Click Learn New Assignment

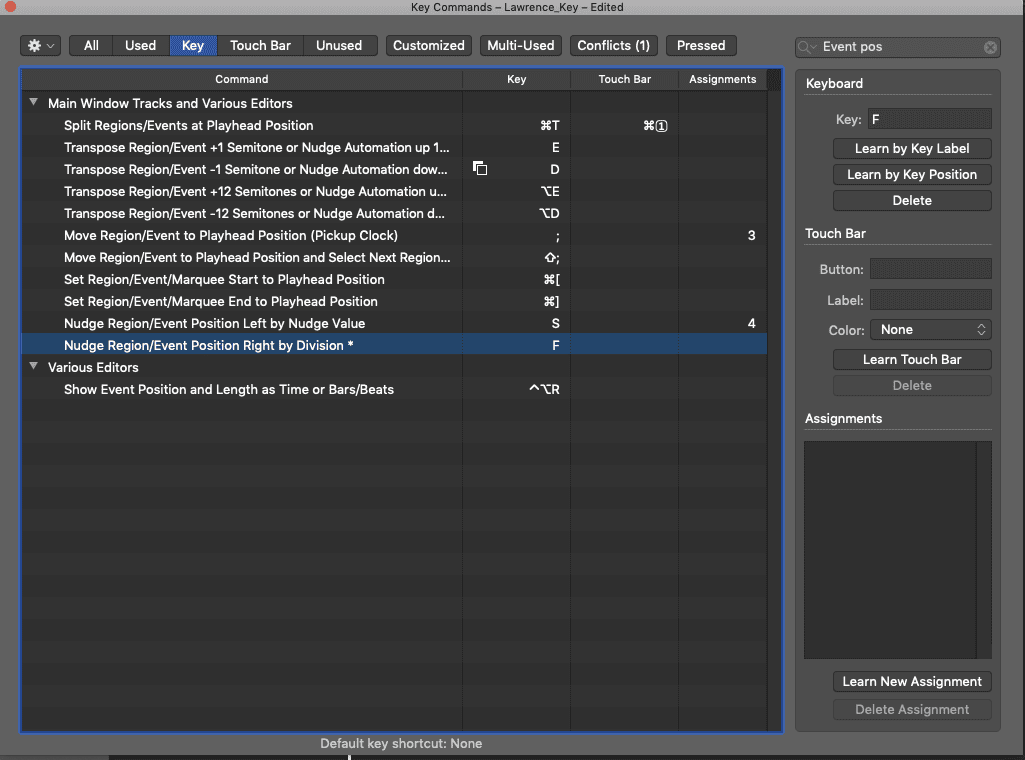pos(912,682)
